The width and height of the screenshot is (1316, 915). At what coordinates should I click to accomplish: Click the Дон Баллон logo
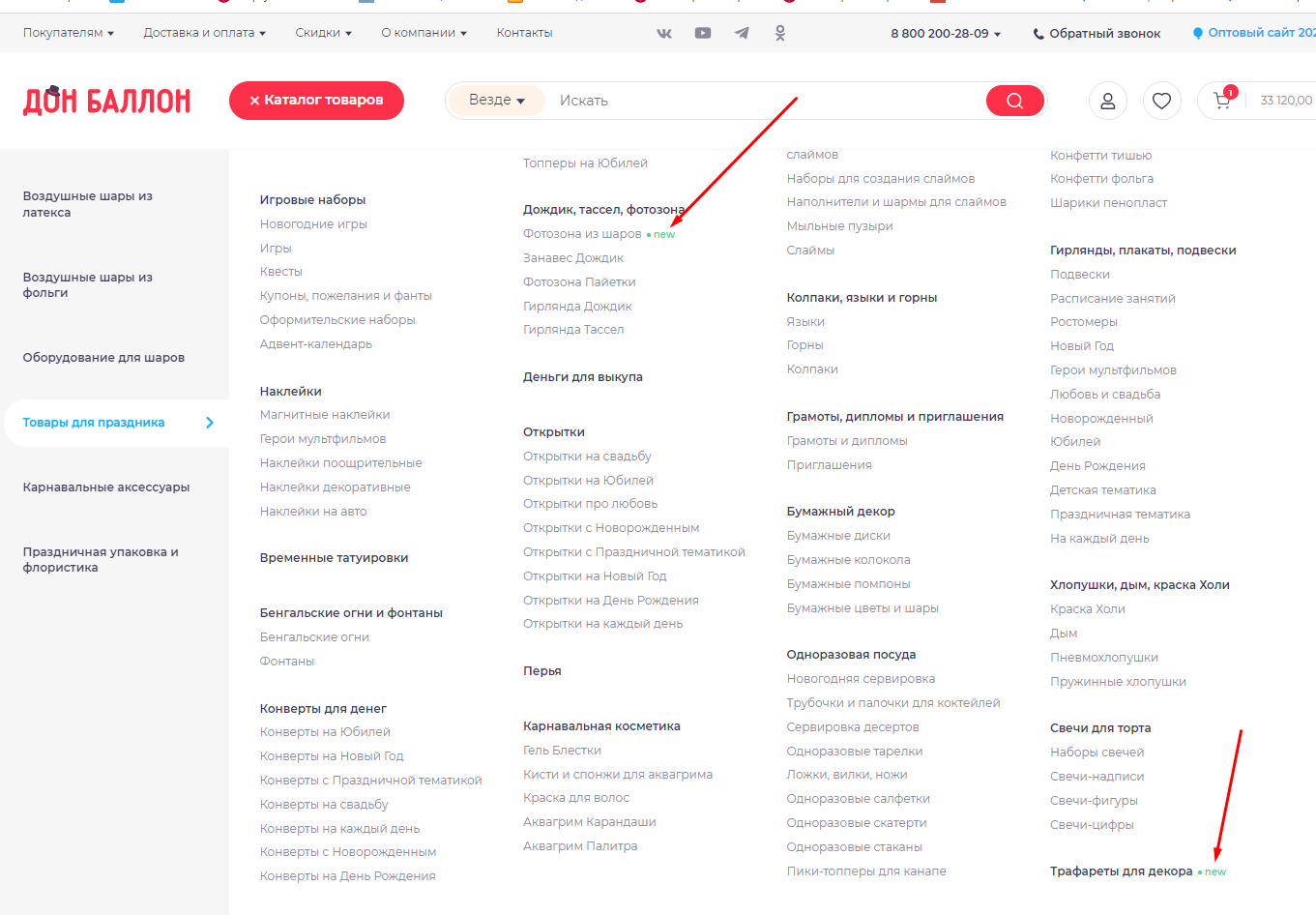(x=107, y=101)
